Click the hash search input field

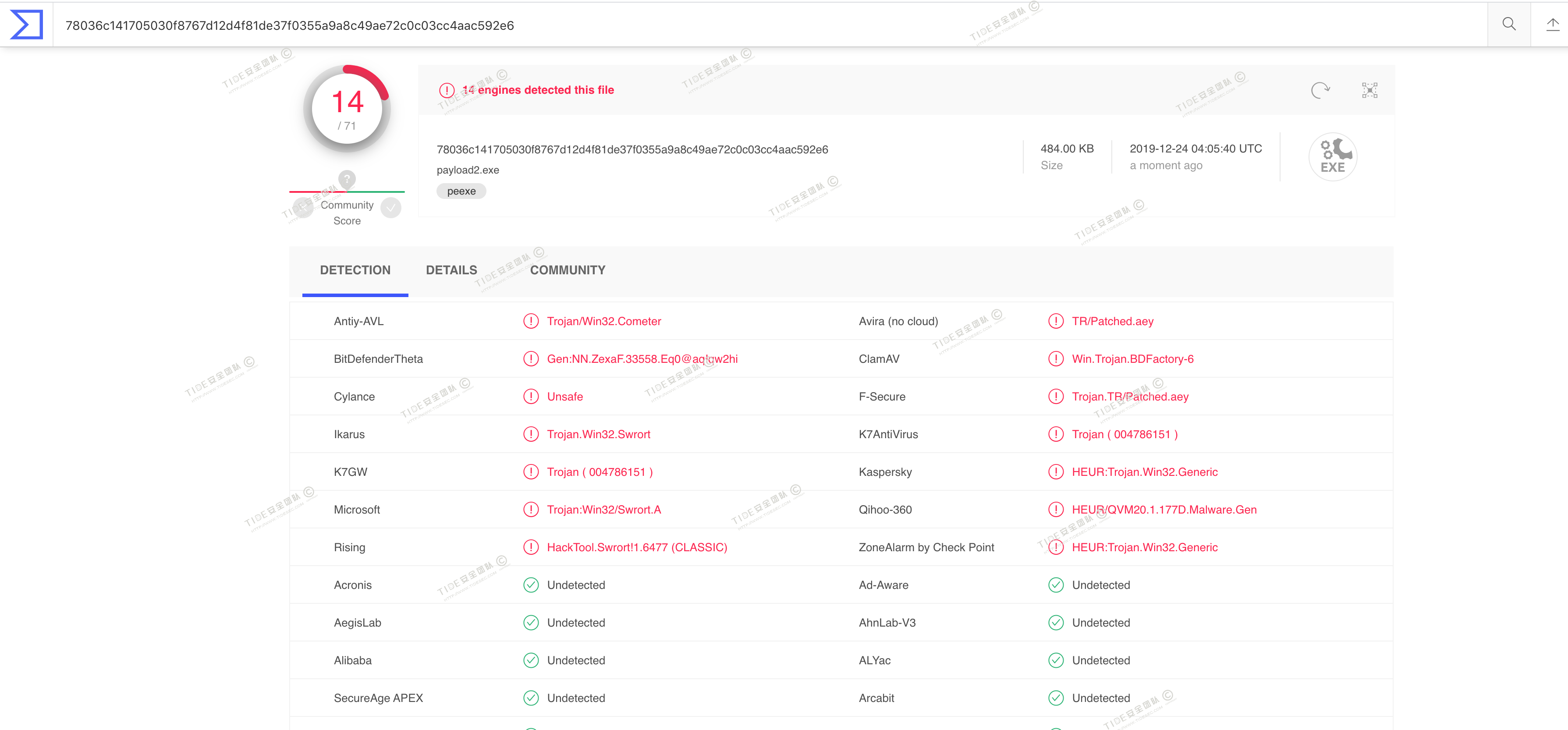(731, 25)
